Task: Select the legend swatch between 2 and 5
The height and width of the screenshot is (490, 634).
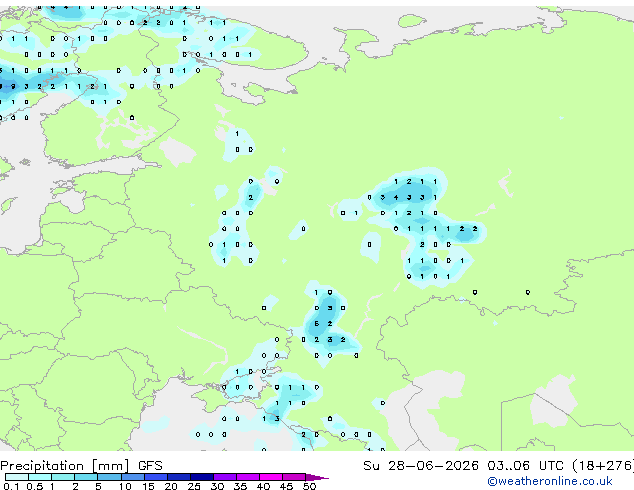Action: (x=86, y=477)
